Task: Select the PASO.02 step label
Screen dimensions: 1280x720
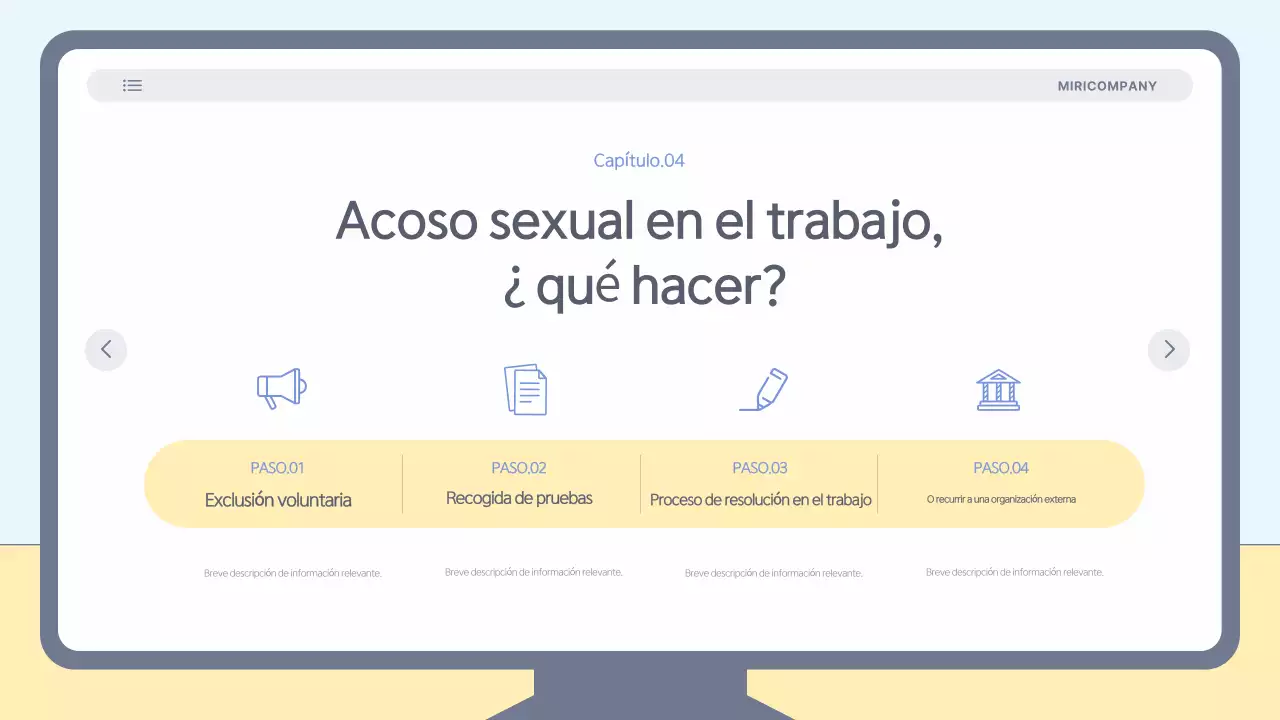Action: (x=519, y=468)
